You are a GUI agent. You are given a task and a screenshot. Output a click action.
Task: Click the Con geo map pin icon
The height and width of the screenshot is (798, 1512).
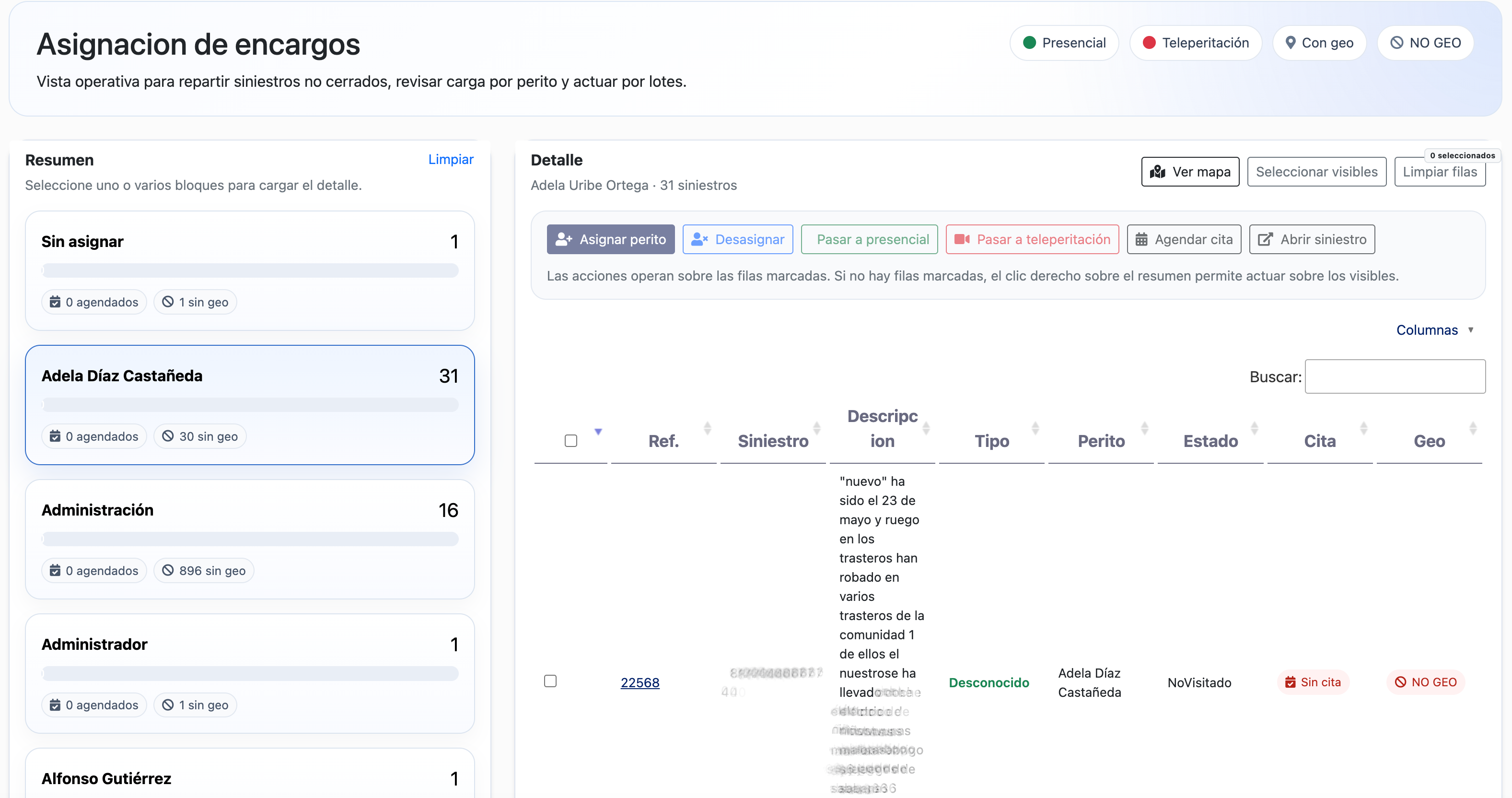point(1290,43)
